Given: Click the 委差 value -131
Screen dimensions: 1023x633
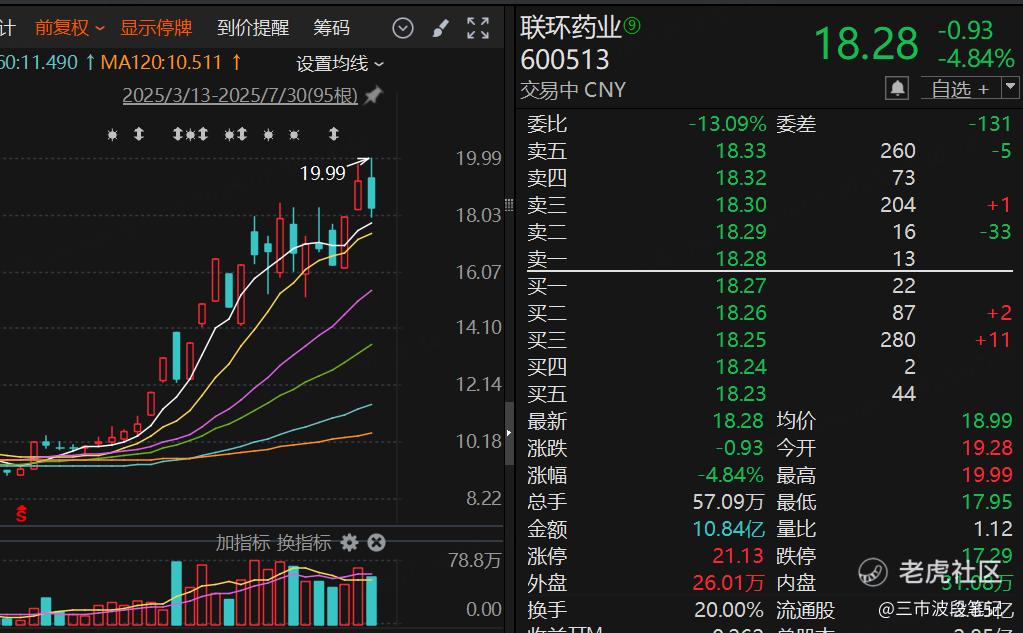Looking at the screenshot, I should point(990,124).
